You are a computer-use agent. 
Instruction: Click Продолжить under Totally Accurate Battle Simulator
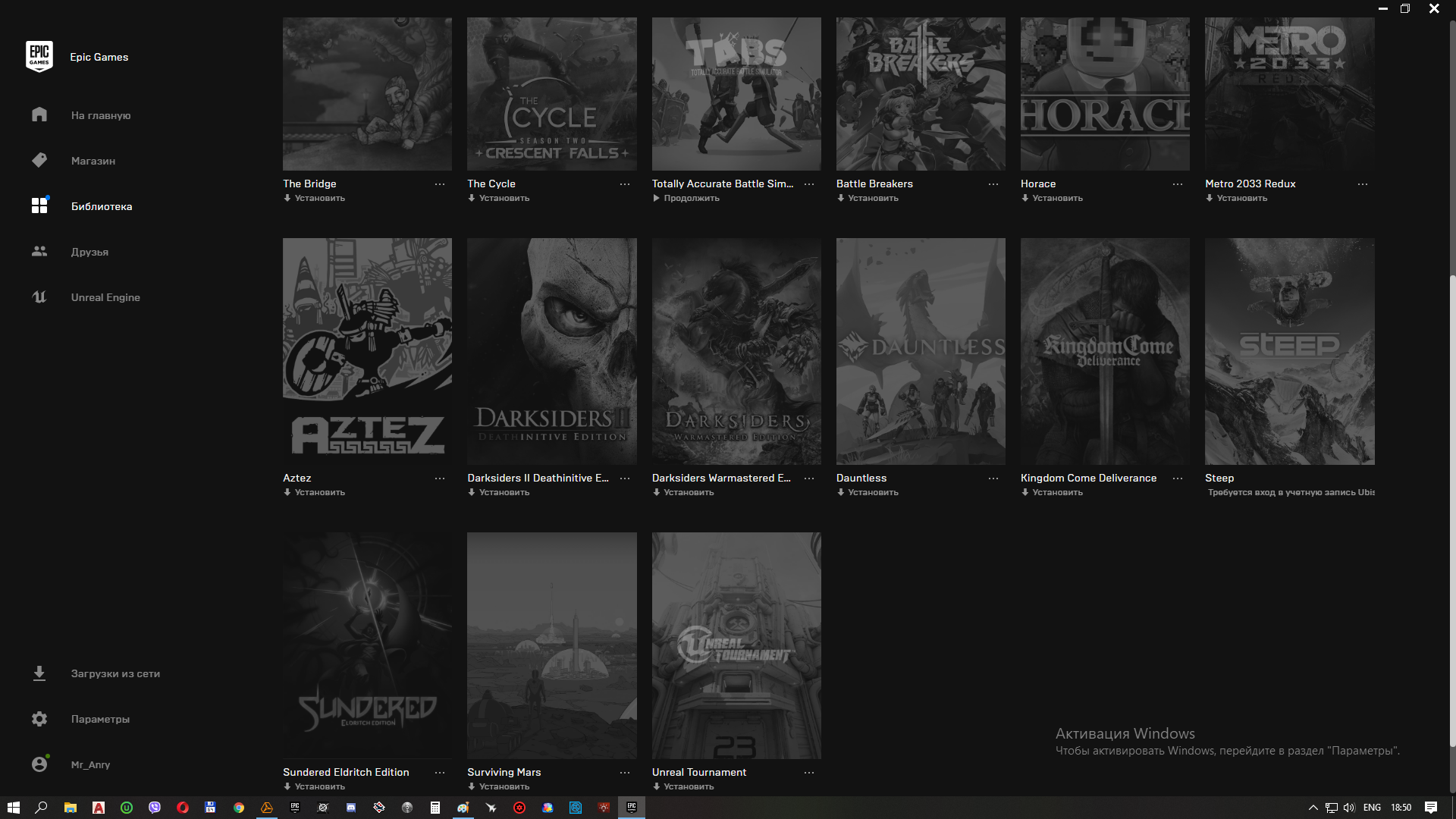point(686,198)
